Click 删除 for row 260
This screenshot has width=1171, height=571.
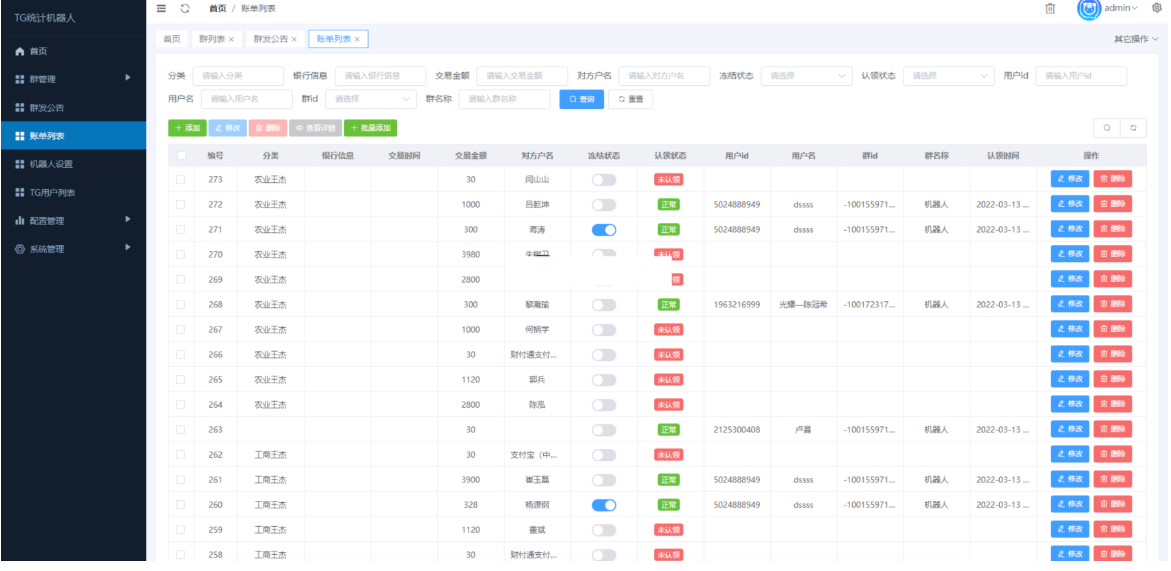(x=1113, y=505)
